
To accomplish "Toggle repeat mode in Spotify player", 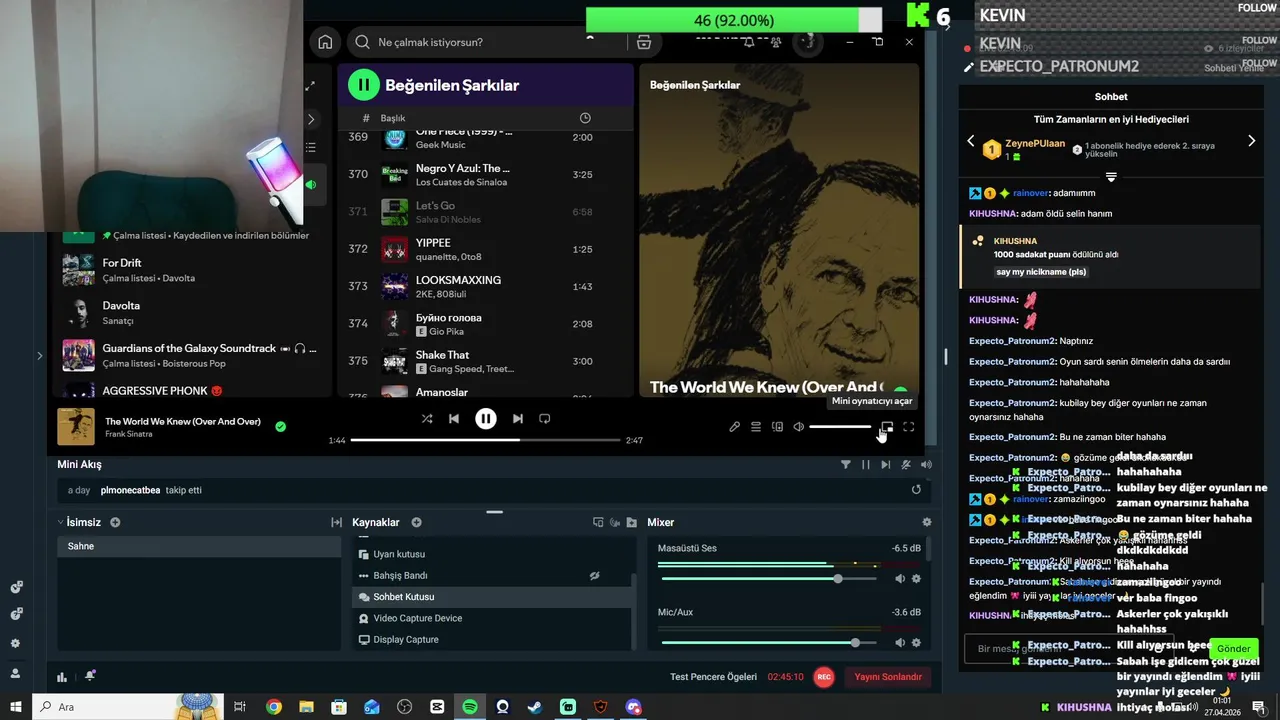I will pos(545,419).
